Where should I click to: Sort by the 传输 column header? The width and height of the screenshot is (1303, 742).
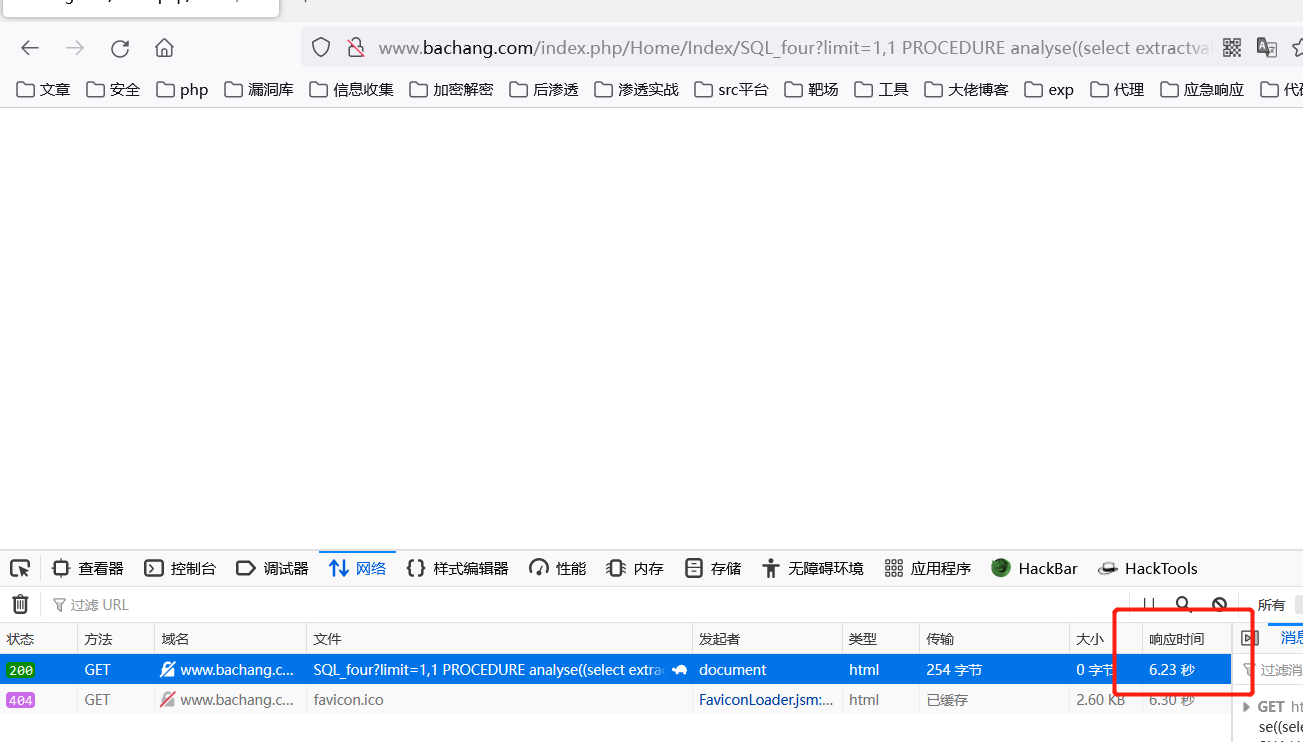coord(995,639)
